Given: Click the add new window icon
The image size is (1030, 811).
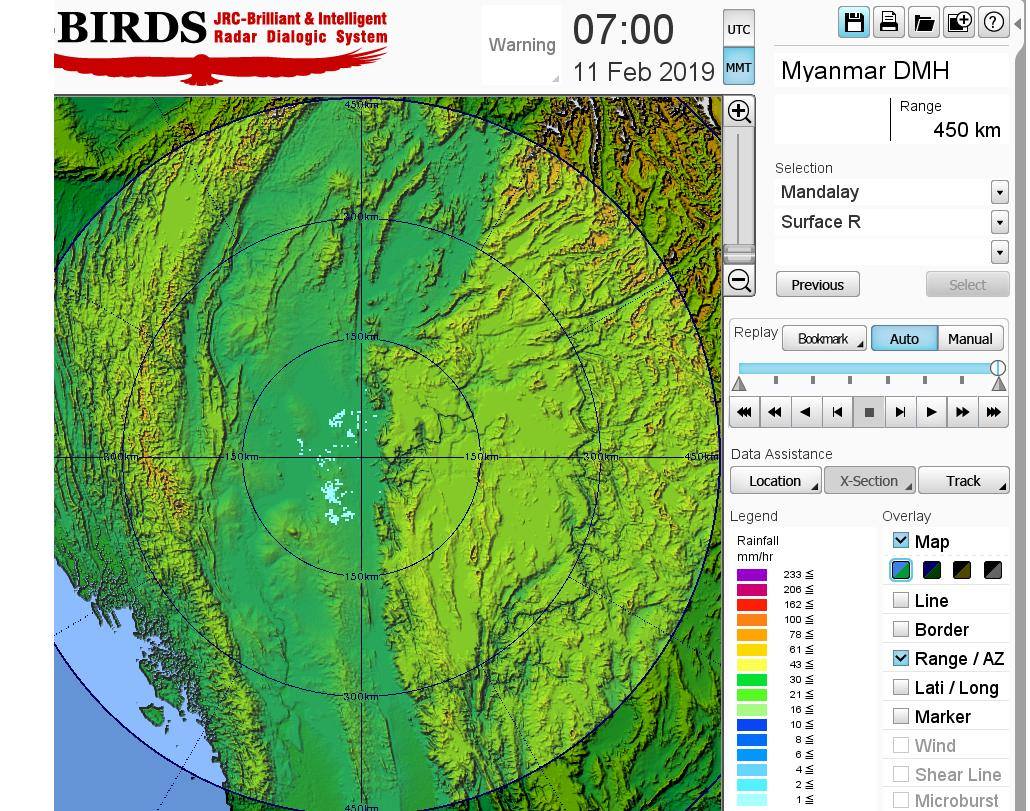Looking at the screenshot, I should [958, 22].
